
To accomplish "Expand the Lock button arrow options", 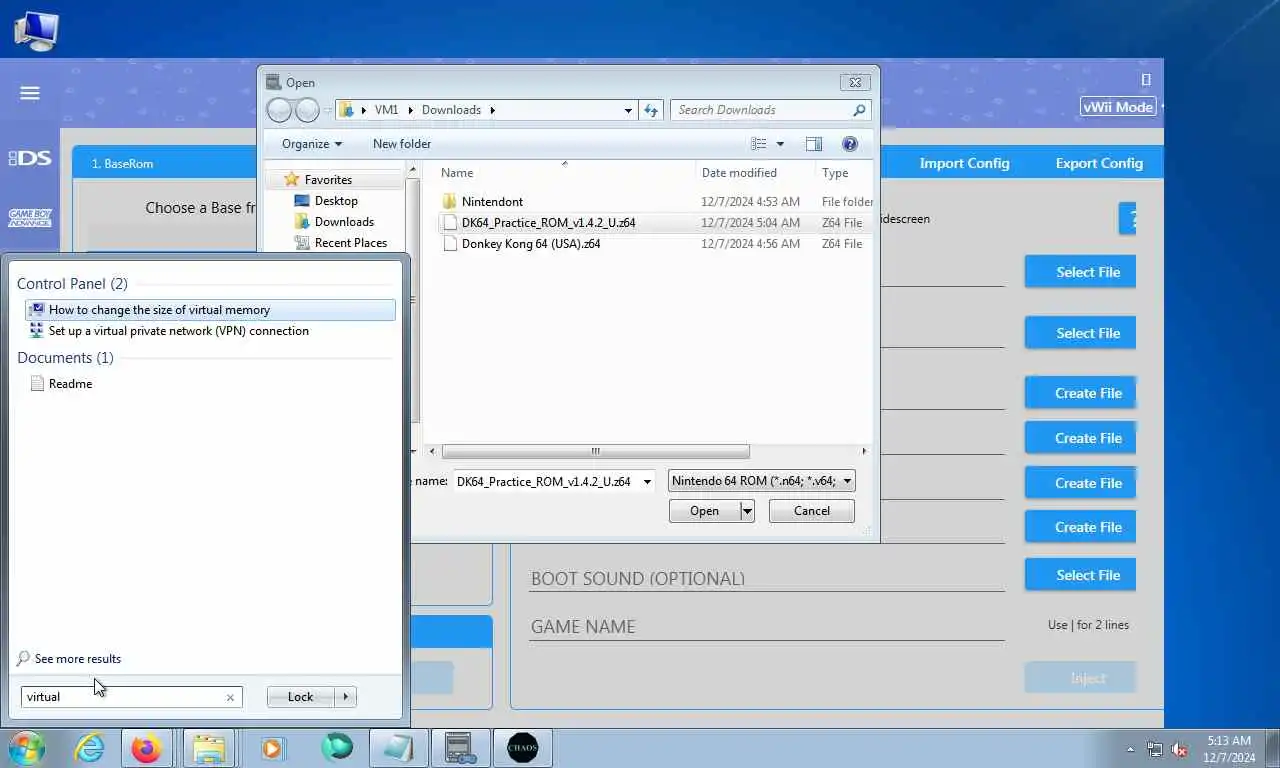I will pyautogui.click(x=345, y=697).
